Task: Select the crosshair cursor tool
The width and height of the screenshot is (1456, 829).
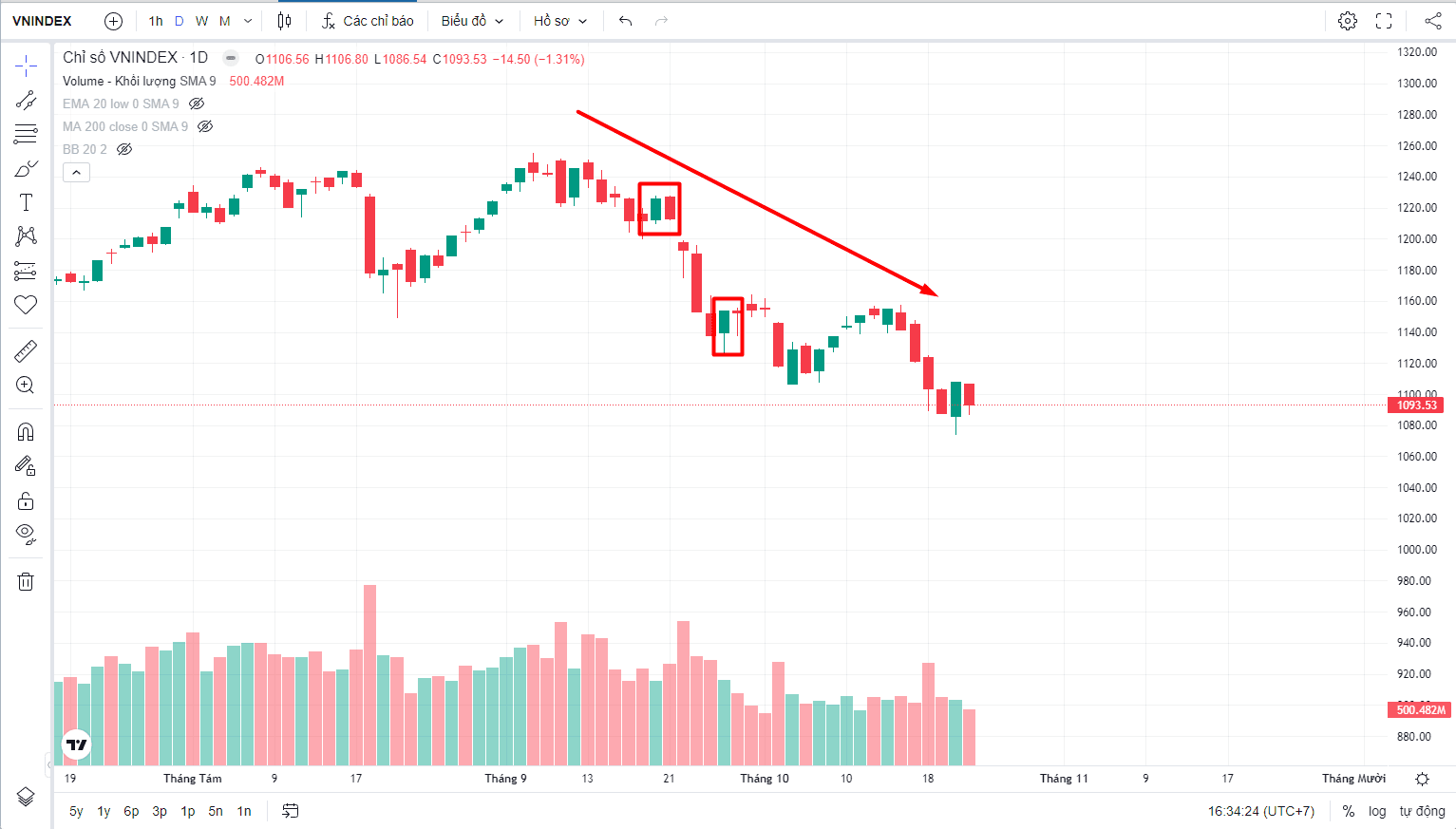Action: pyautogui.click(x=26, y=66)
